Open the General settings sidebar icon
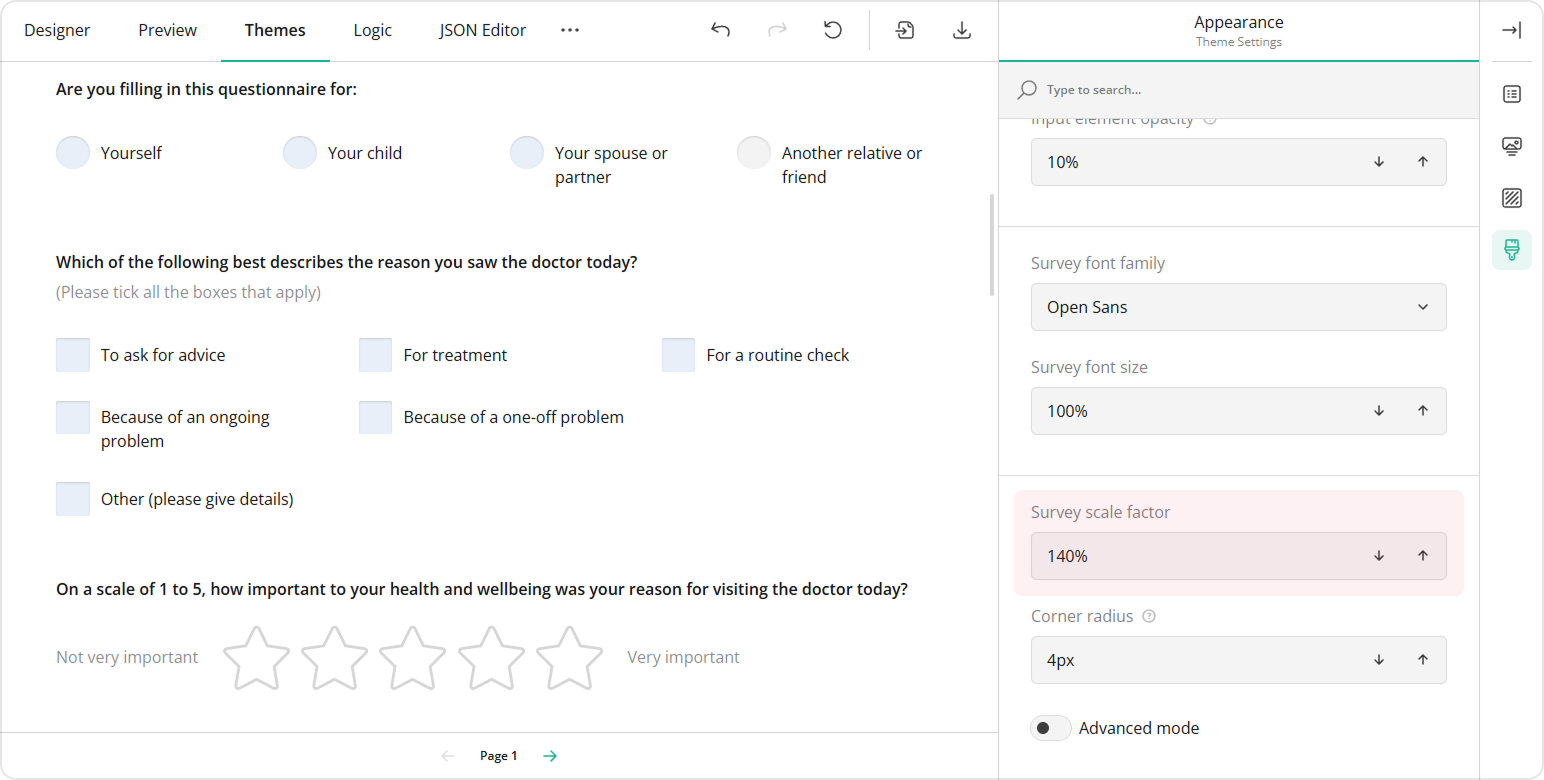The width and height of the screenshot is (1544, 780). click(1511, 94)
